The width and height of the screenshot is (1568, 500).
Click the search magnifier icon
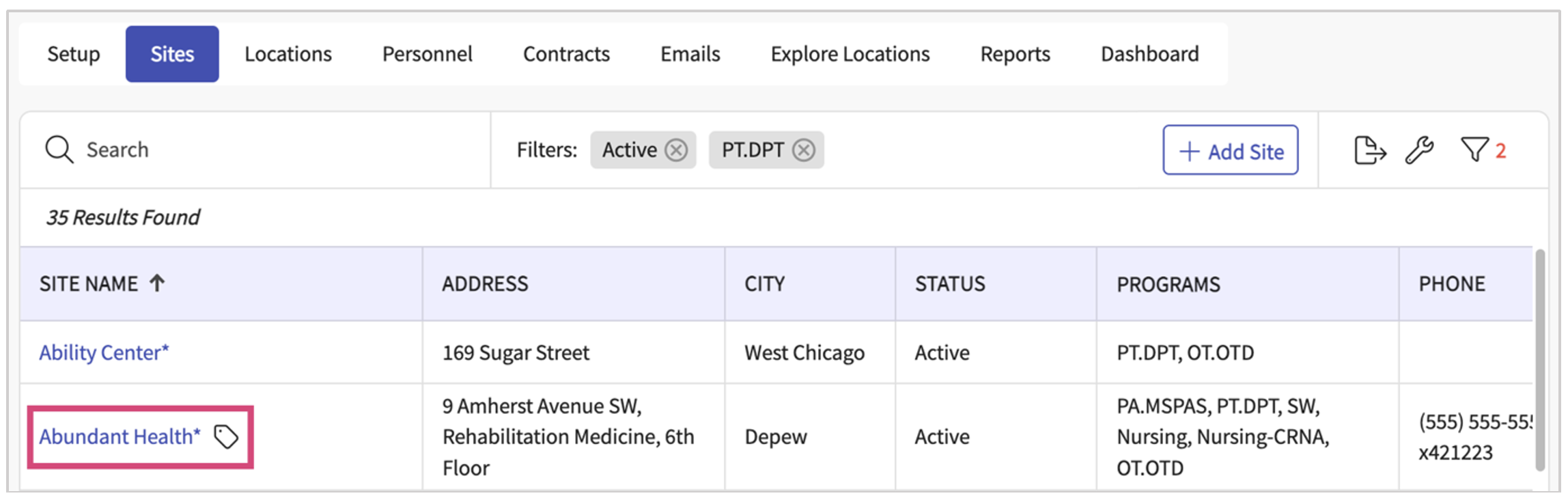coord(59,150)
